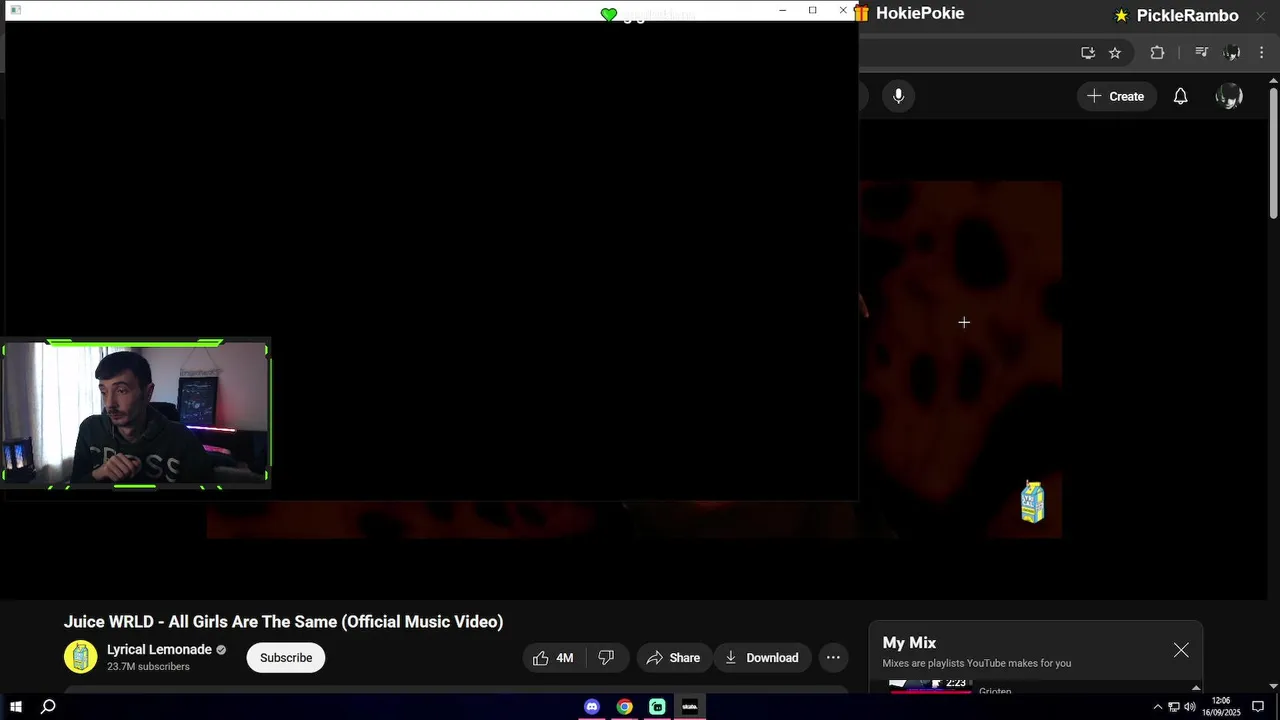Click the Create button on YouTube
Image resolution: width=1280 pixels, height=720 pixels.
tap(1116, 96)
